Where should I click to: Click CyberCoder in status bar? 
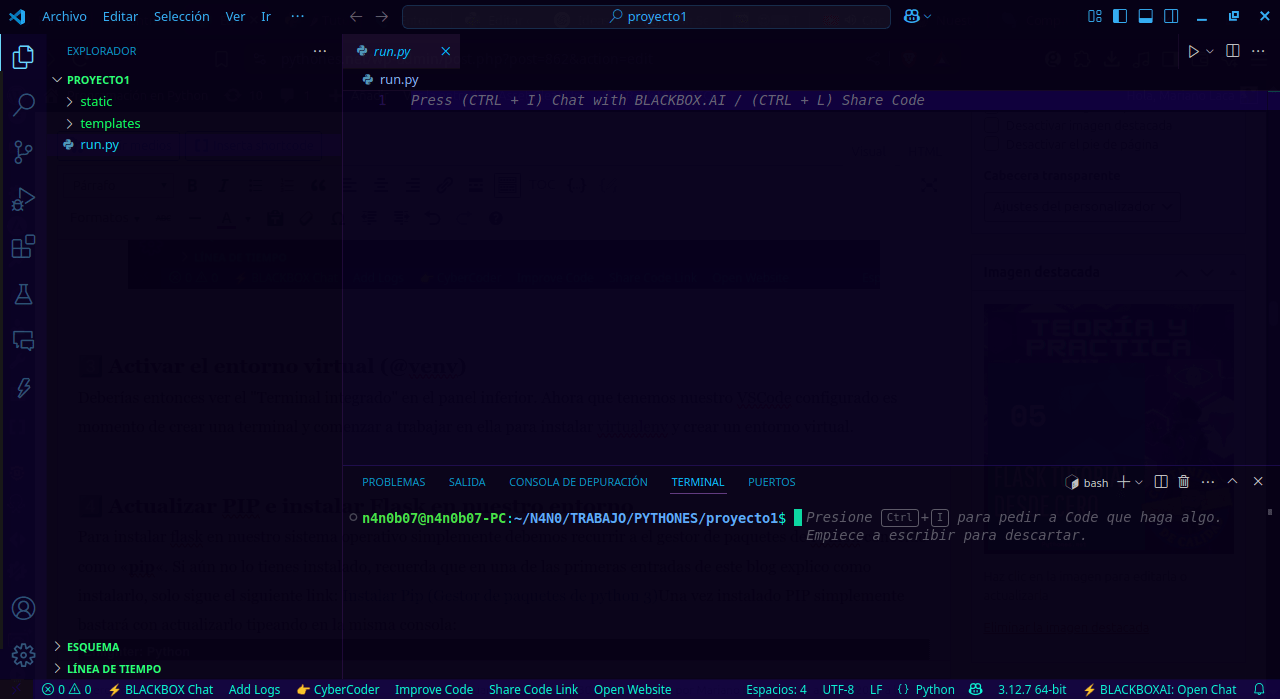[338, 690]
